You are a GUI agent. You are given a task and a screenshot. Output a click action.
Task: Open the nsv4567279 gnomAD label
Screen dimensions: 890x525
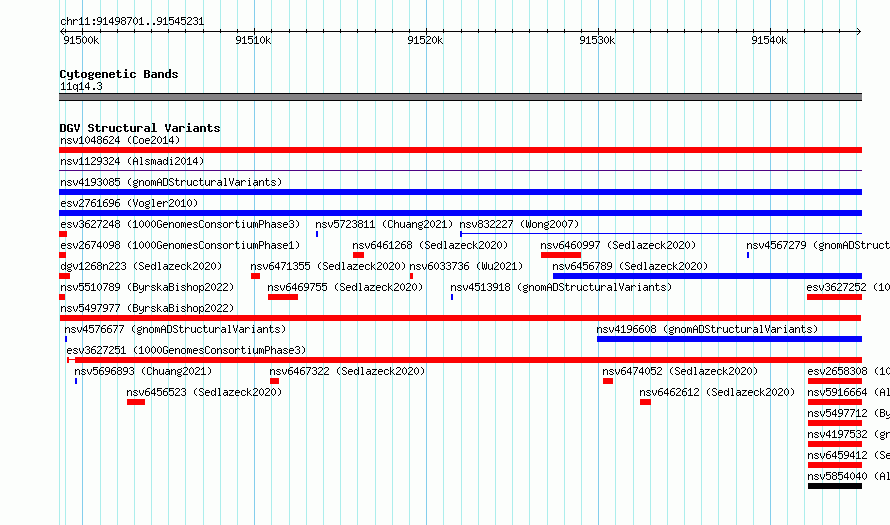point(818,245)
